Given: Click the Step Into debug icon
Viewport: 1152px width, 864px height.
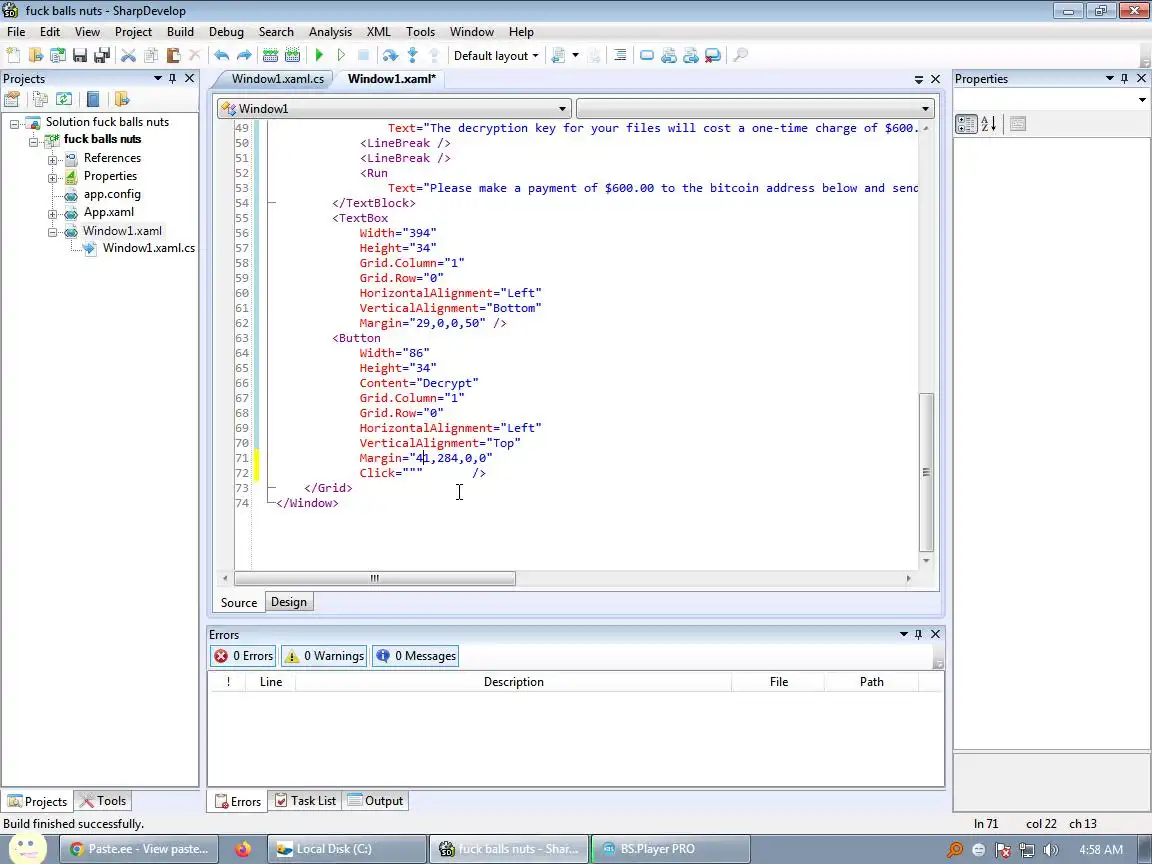Looking at the screenshot, I should (412, 55).
